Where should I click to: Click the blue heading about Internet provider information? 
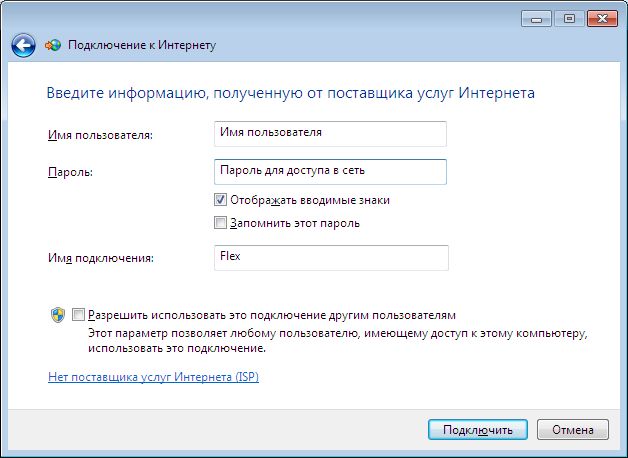click(x=291, y=93)
